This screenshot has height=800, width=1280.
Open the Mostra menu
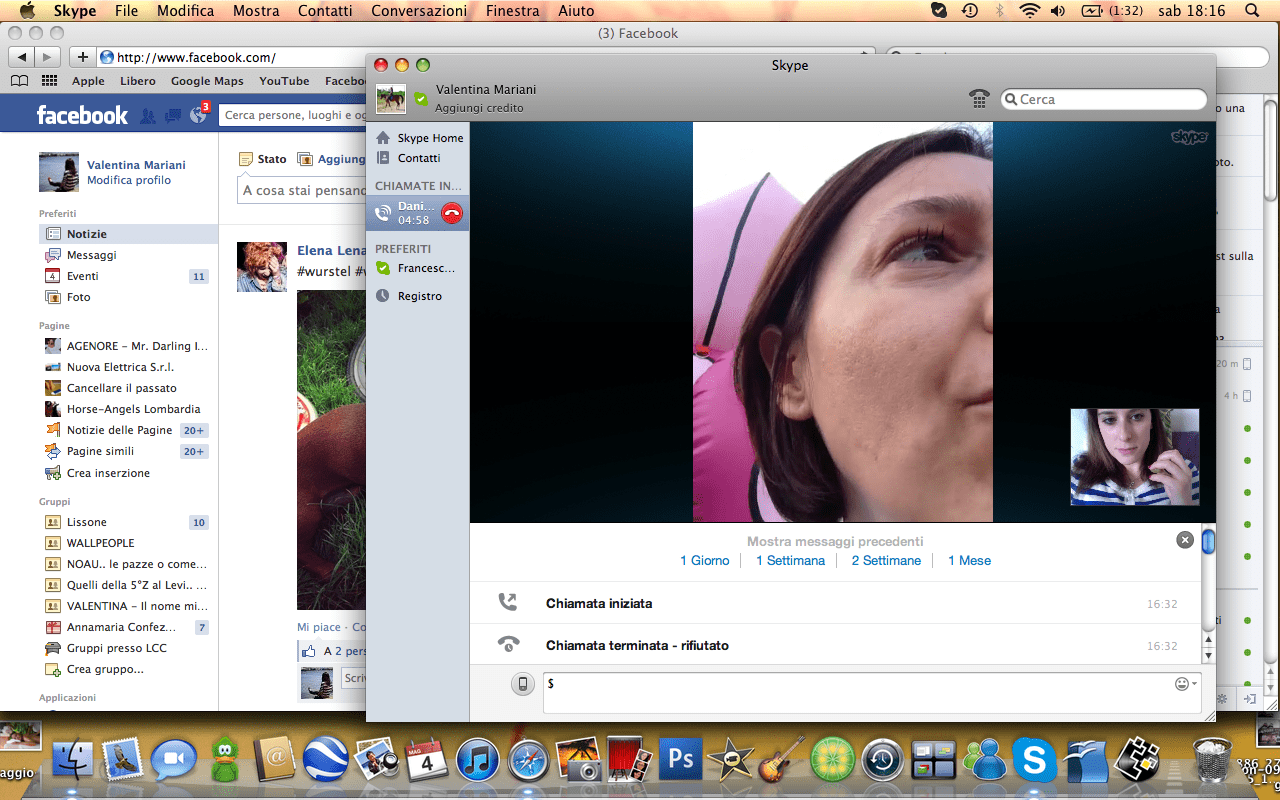click(256, 11)
